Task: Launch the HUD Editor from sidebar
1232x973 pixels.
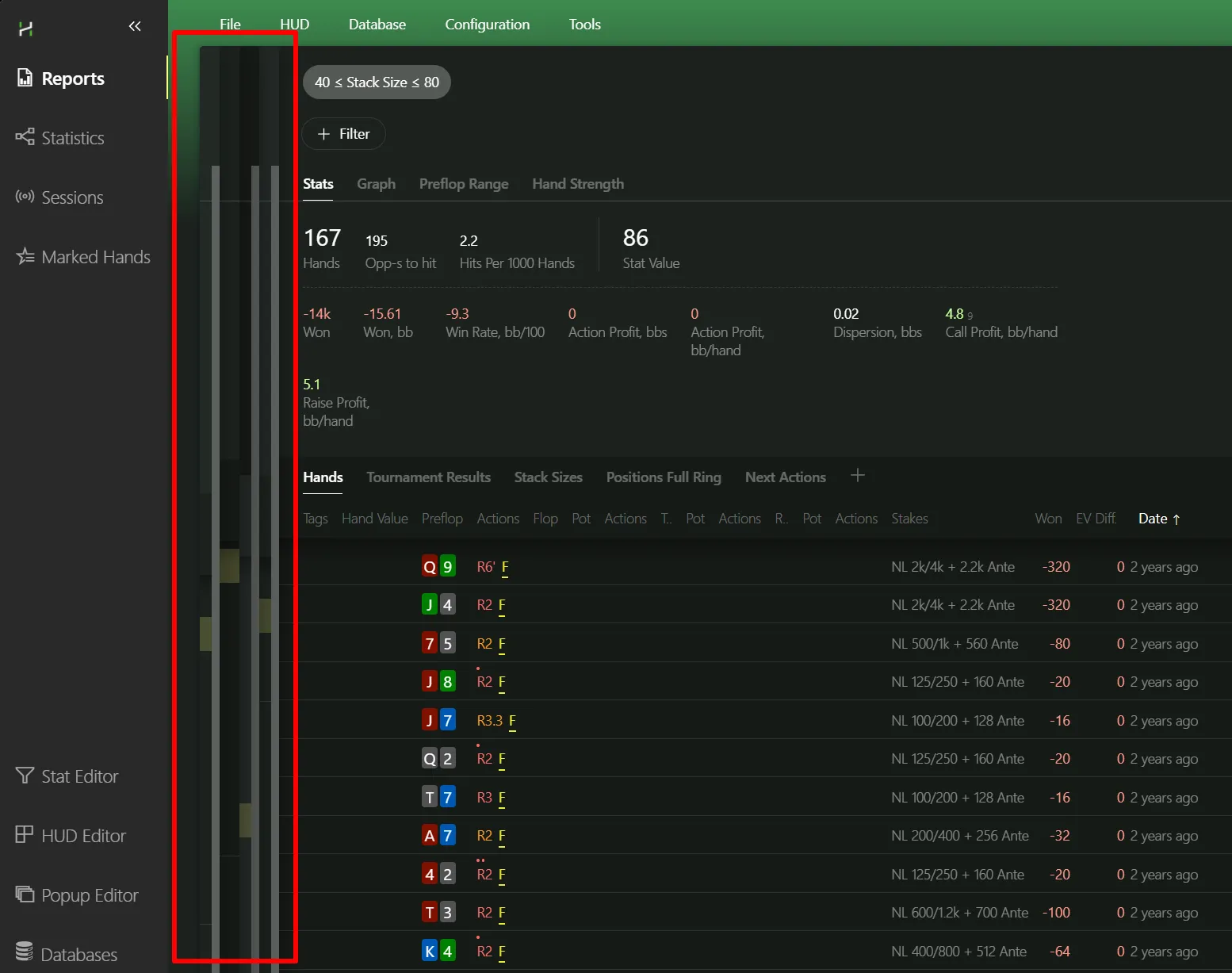Action: [x=25, y=835]
